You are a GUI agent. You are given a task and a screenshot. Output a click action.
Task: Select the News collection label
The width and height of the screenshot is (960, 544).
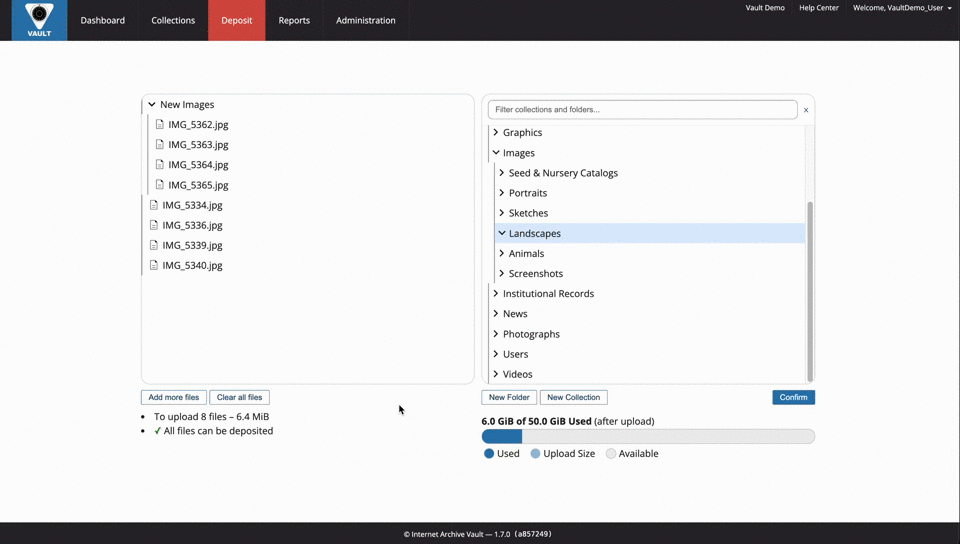[x=515, y=313]
